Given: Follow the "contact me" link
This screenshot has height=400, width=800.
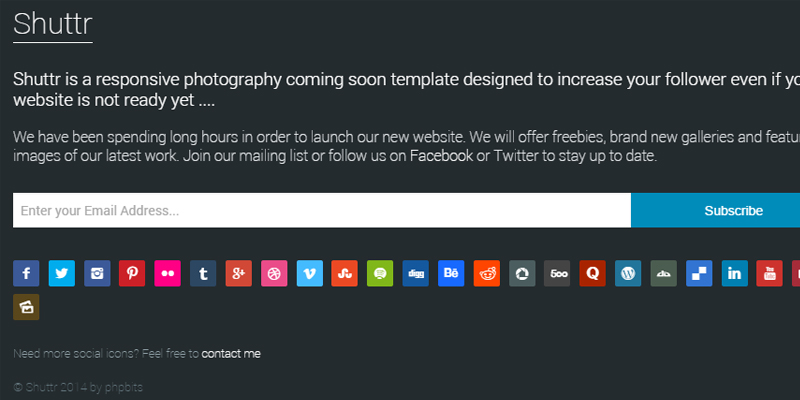Looking at the screenshot, I should [231, 354].
